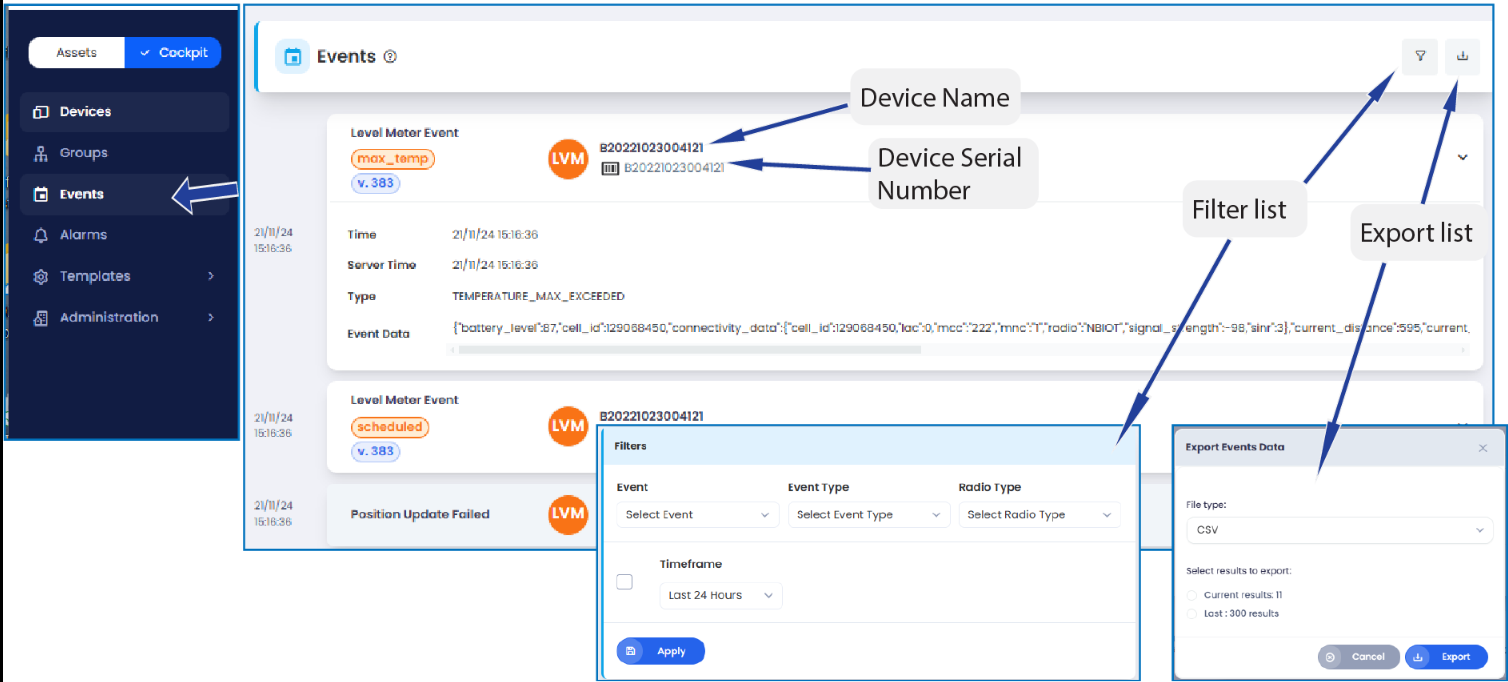Open the Select Radio Type dropdown
1508x682 pixels.
(x=1039, y=515)
